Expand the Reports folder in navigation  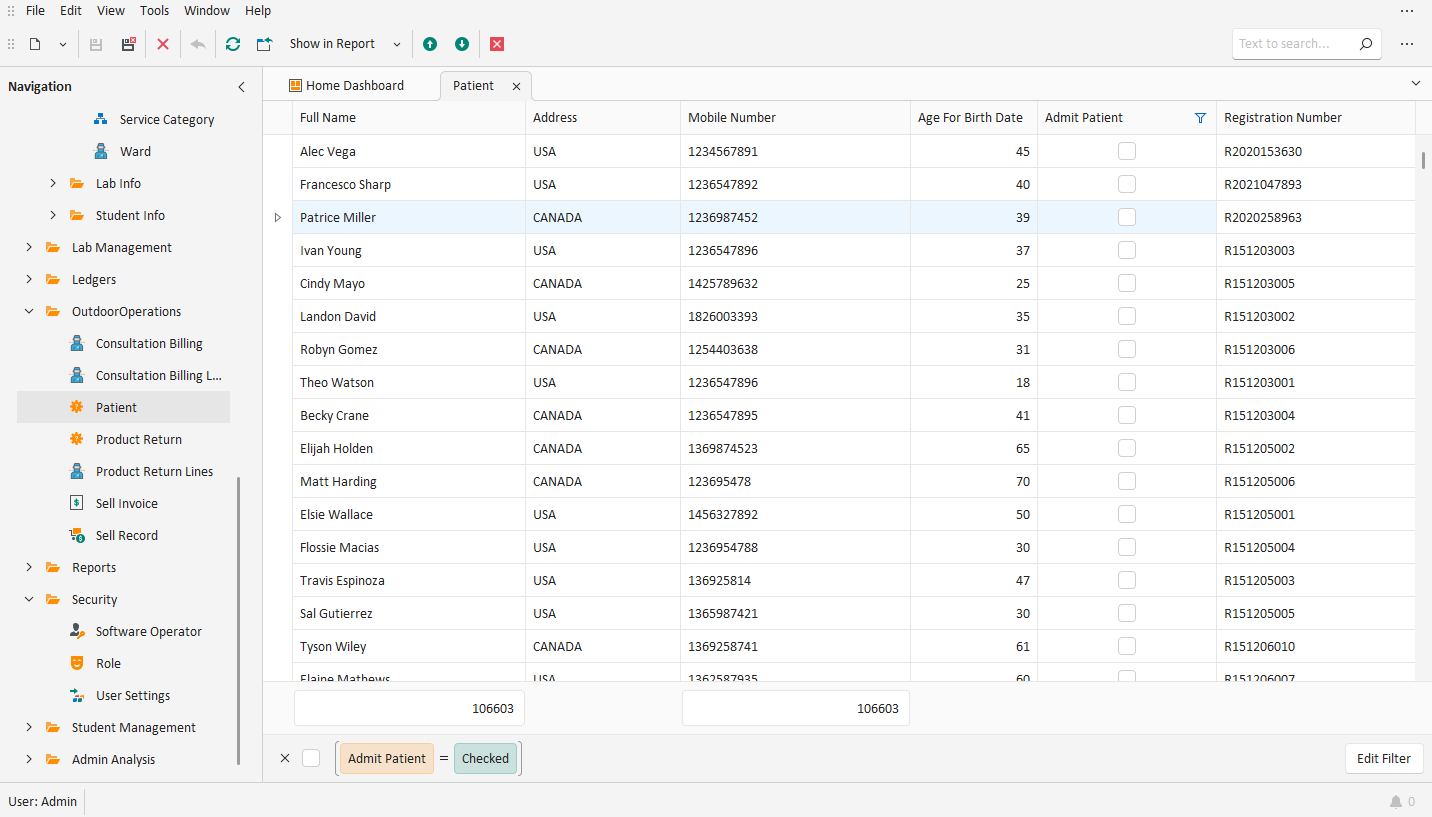[x=29, y=567]
